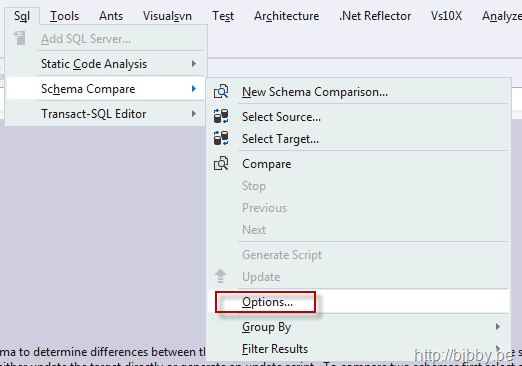The width and height of the screenshot is (522, 366).
Task: Open Transact-SQL Editor submenu
Action: click(x=105, y=114)
